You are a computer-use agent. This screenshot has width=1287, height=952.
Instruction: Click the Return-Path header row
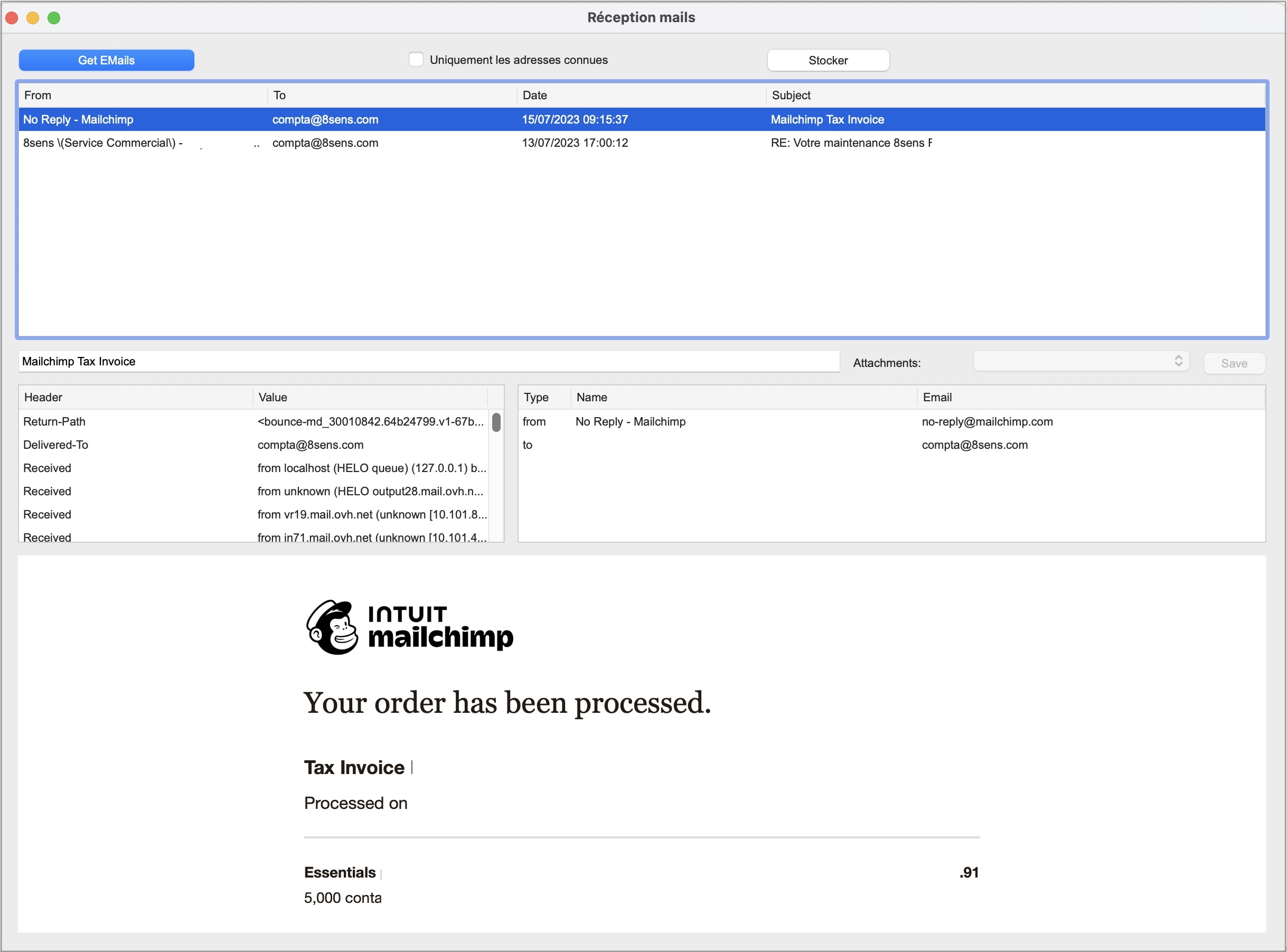pyautogui.click(x=256, y=421)
